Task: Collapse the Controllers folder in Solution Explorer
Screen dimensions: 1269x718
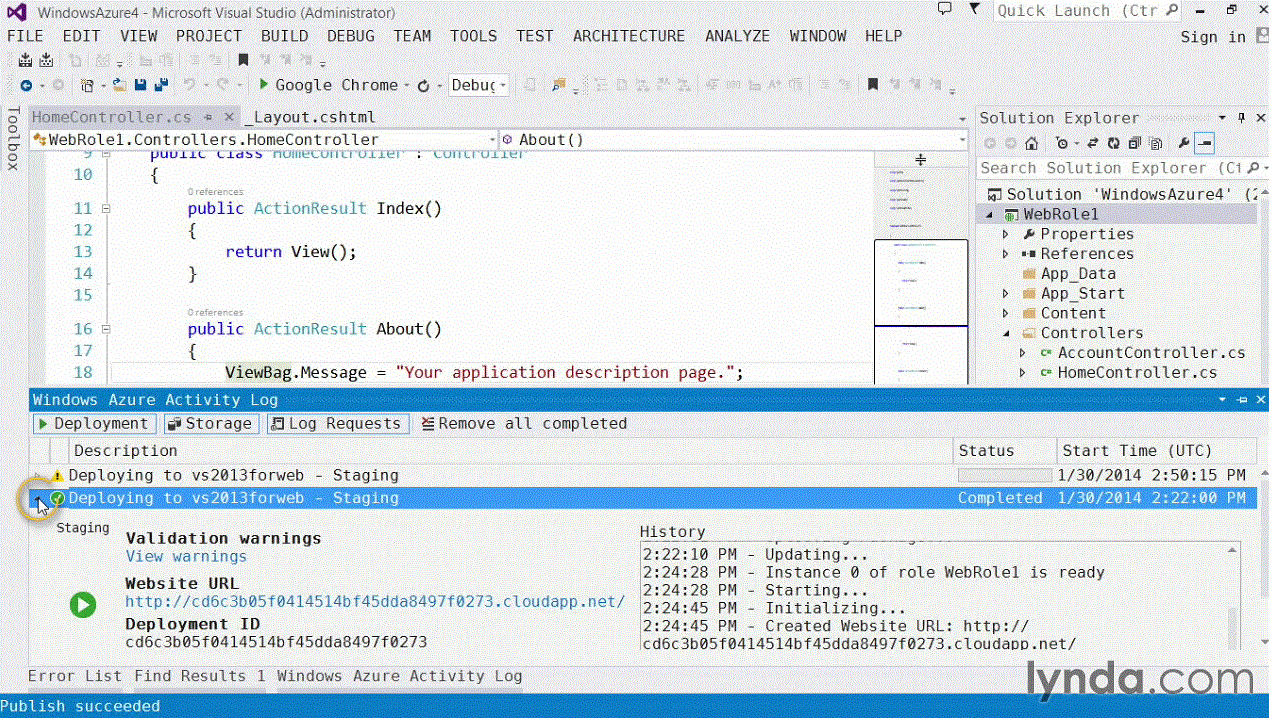Action: 1007,333
